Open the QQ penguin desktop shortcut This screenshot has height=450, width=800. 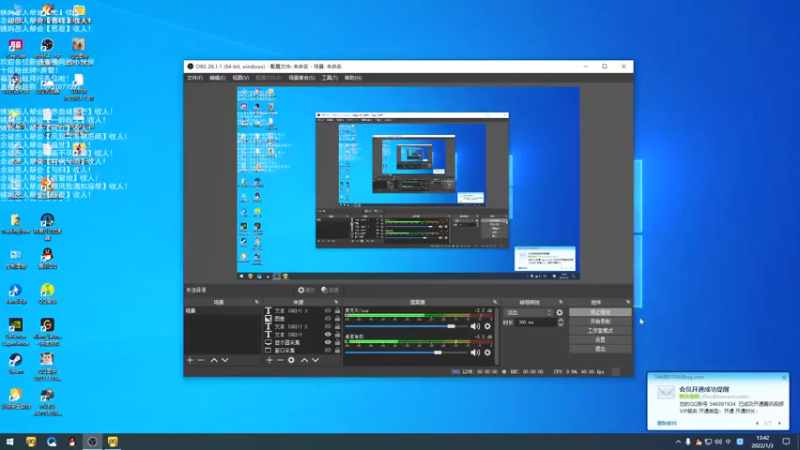point(47,258)
